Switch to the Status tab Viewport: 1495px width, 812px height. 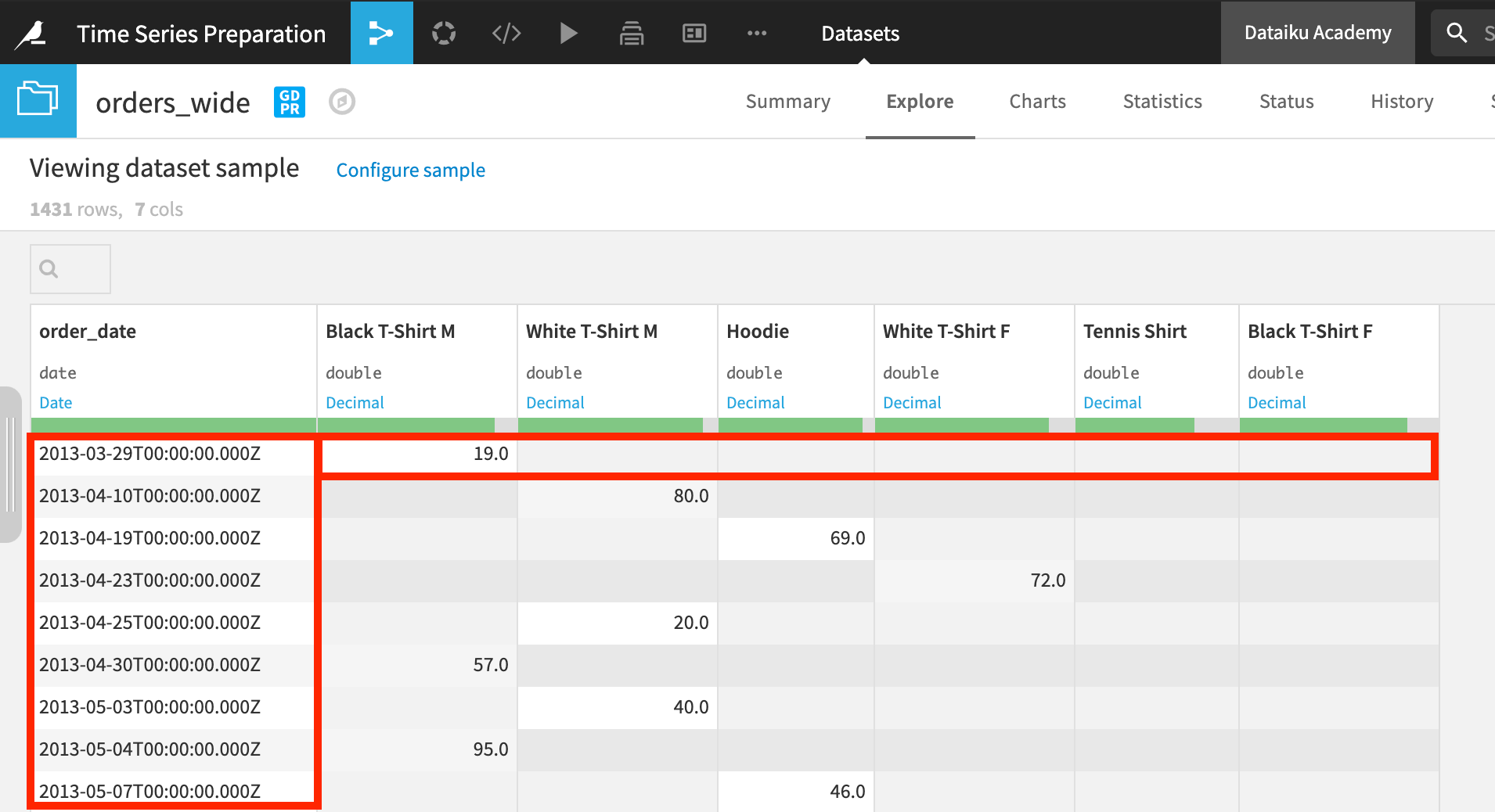pos(1287,102)
